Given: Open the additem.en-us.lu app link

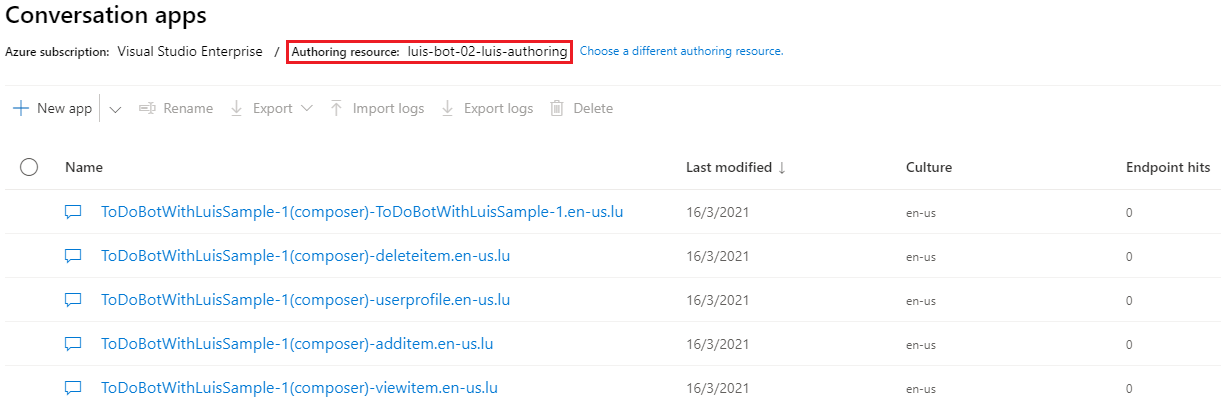Looking at the screenshot, I should 297,344.
